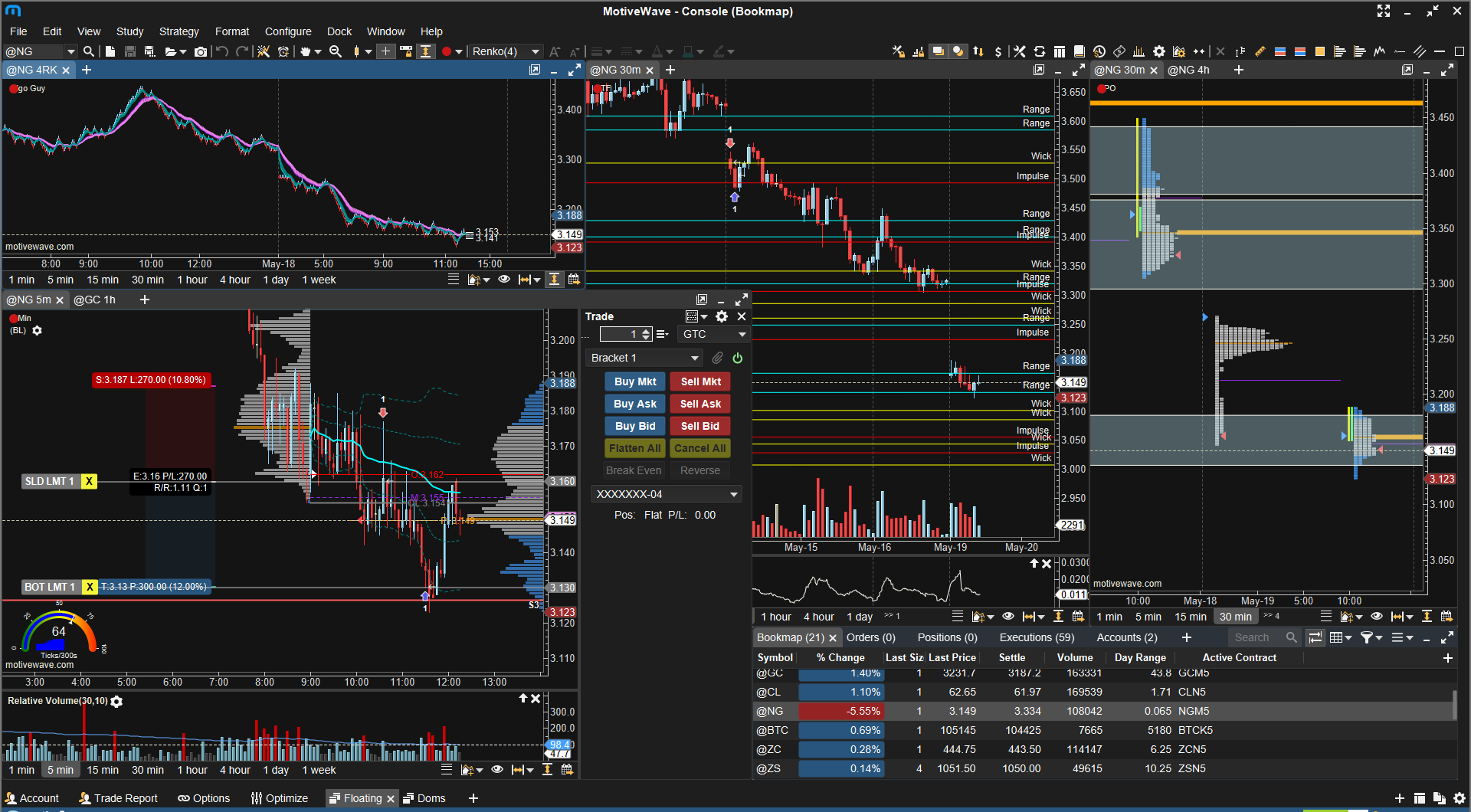Click the refresh sync icon in toolbar
This screenshot has width=1471, height=812.
pos(1040,51)
